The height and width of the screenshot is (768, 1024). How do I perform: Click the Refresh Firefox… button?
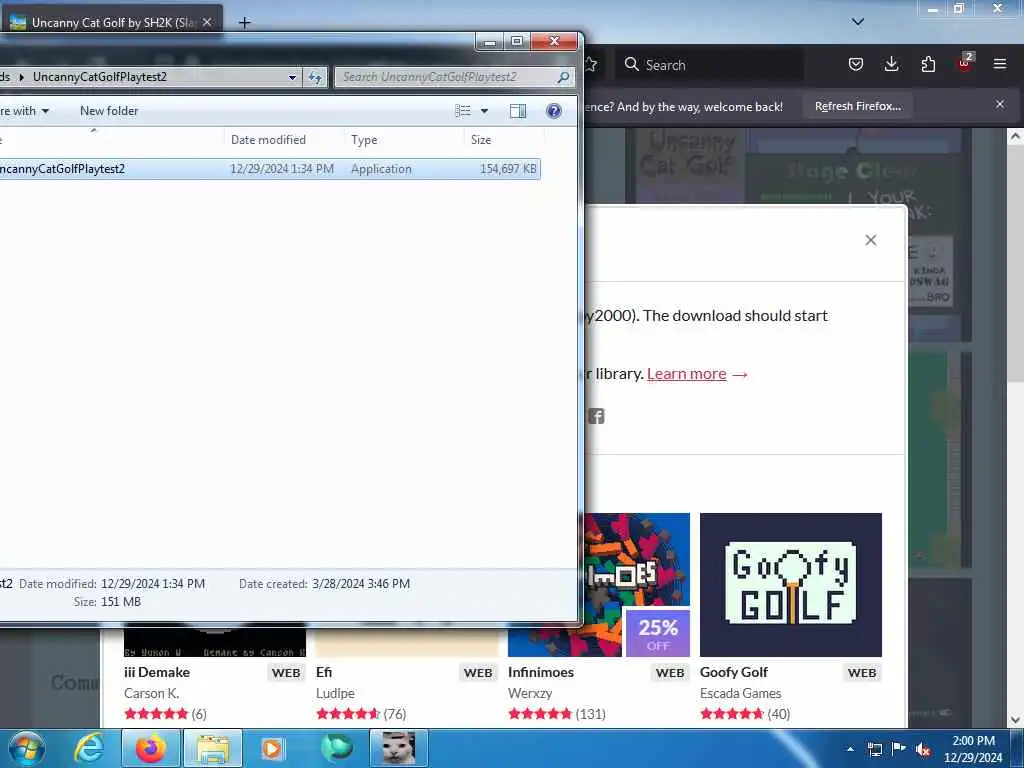[857, 106]
